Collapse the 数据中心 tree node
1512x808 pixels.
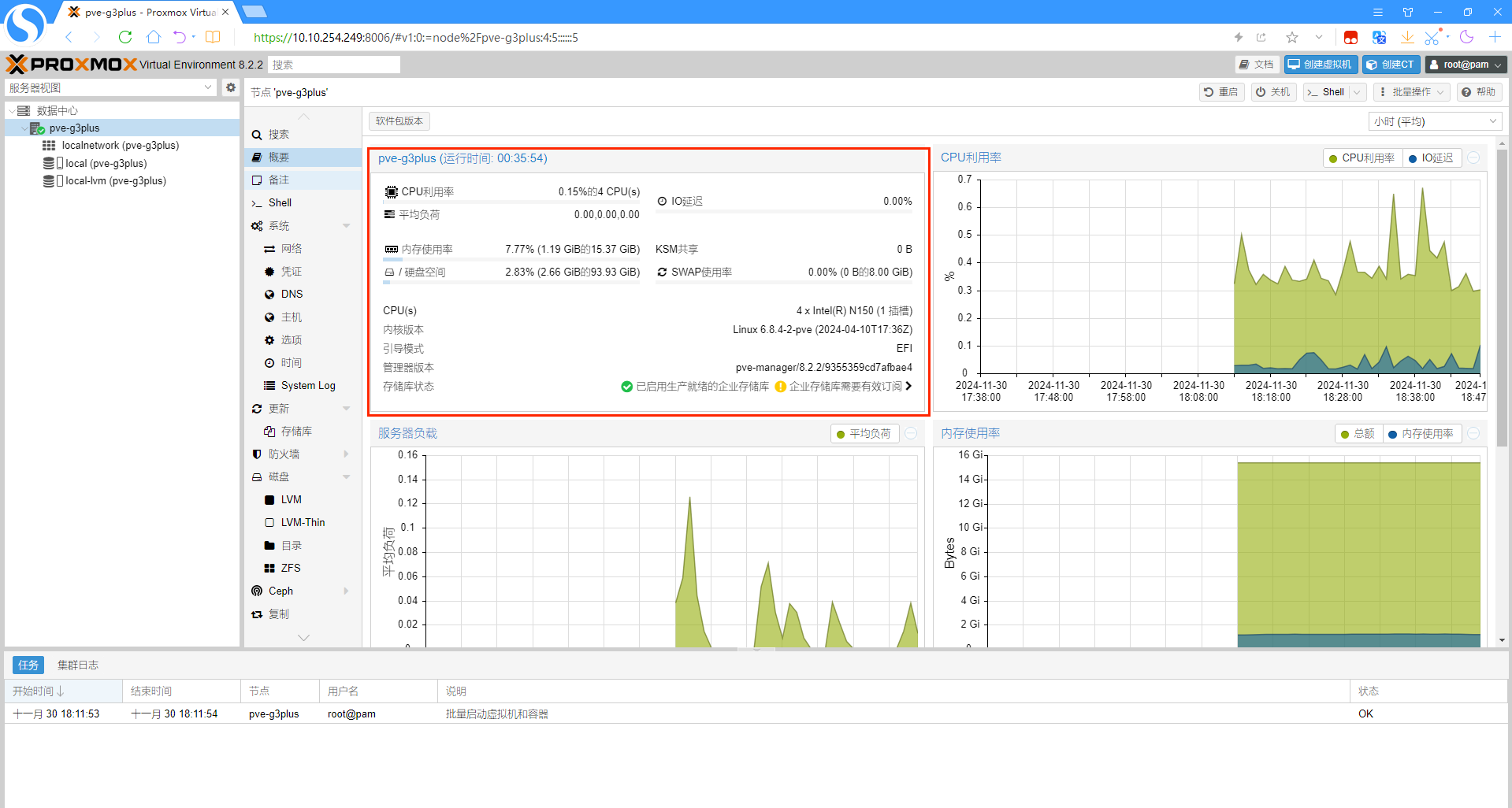point(12,111)
